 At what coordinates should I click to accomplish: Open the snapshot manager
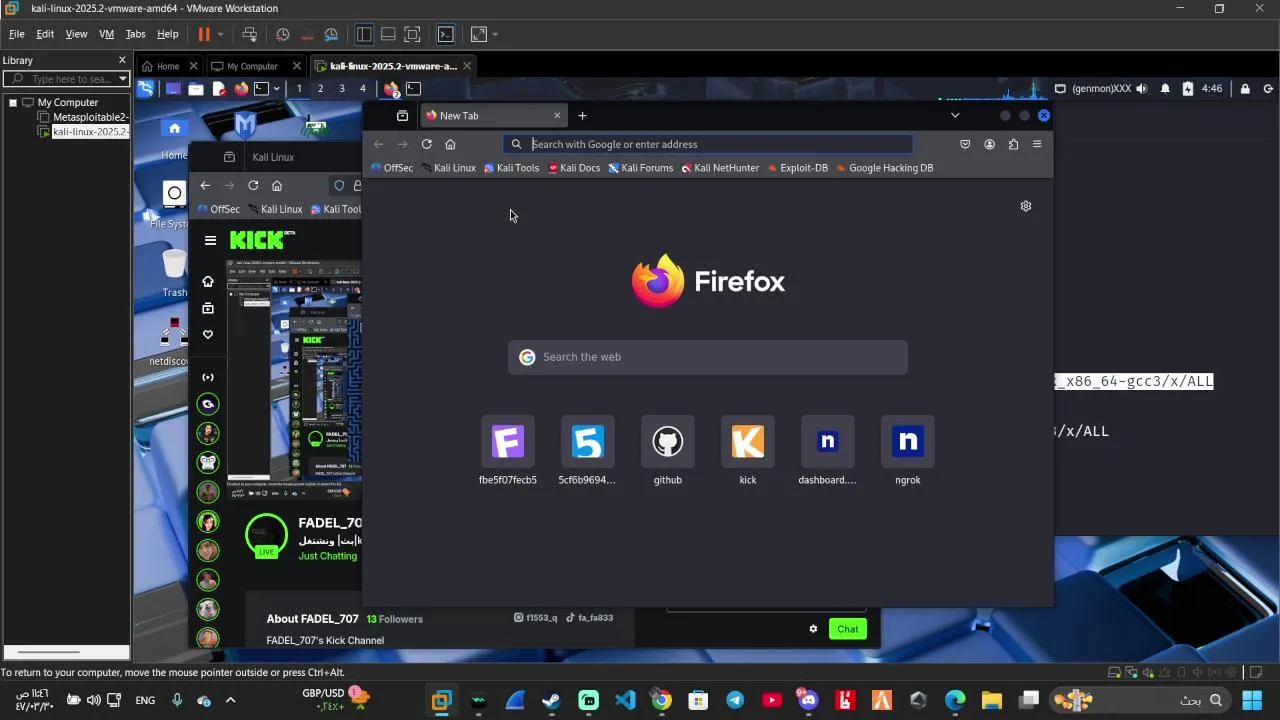331,34
